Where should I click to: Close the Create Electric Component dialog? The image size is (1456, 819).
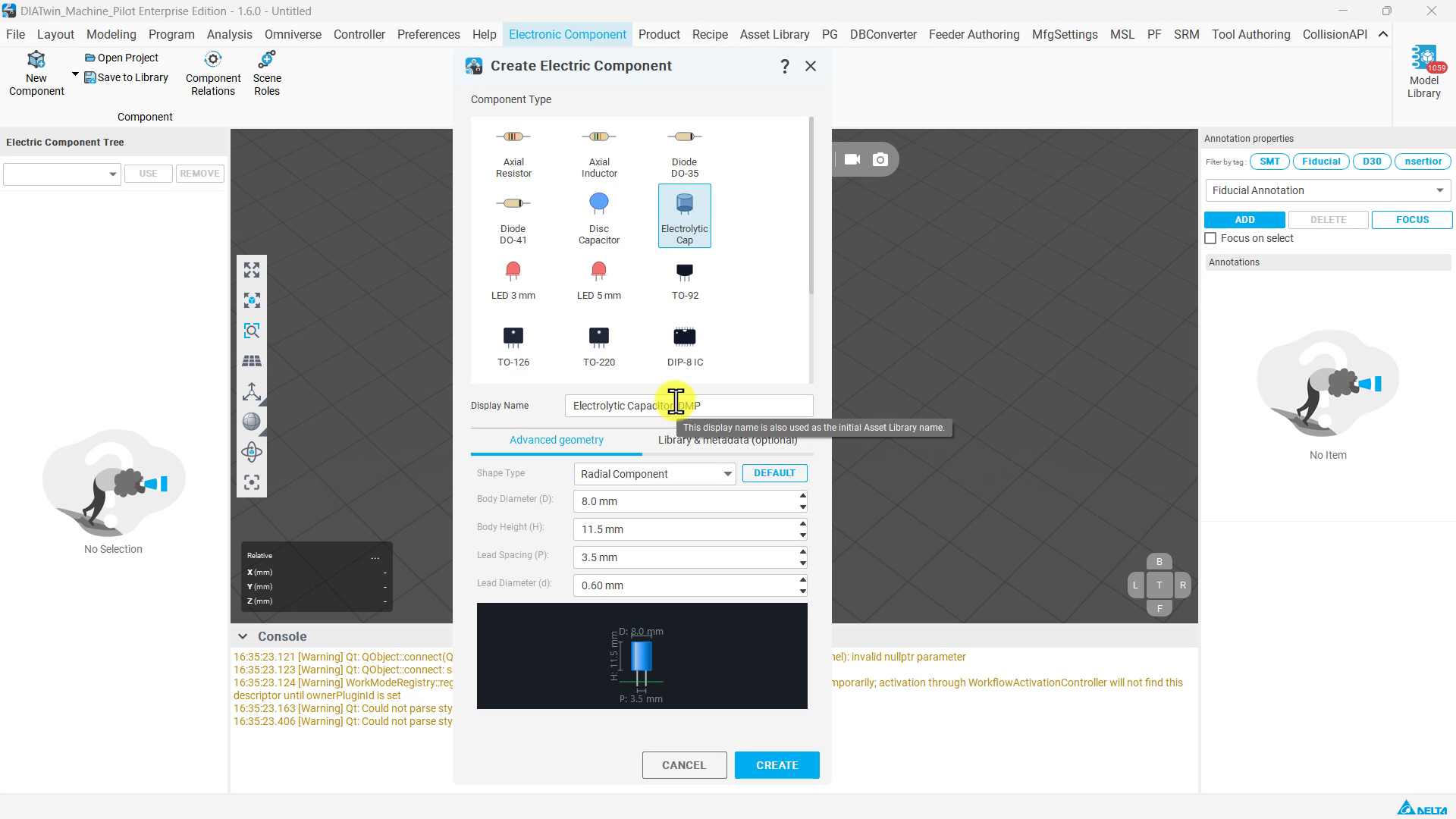[811, 66]
